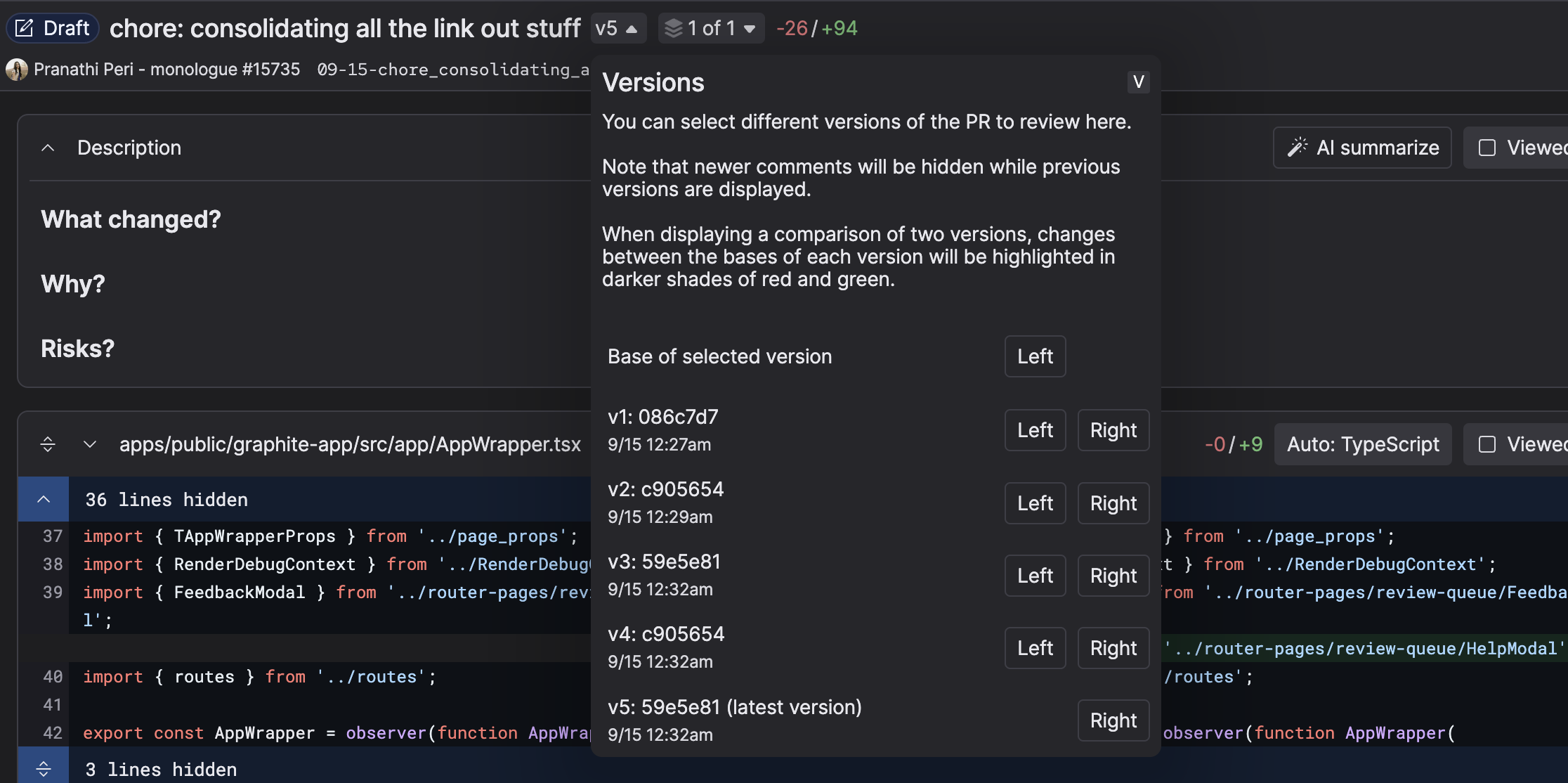
Task: Open the v5 version dropdown
Action: [x=618, y=28]
